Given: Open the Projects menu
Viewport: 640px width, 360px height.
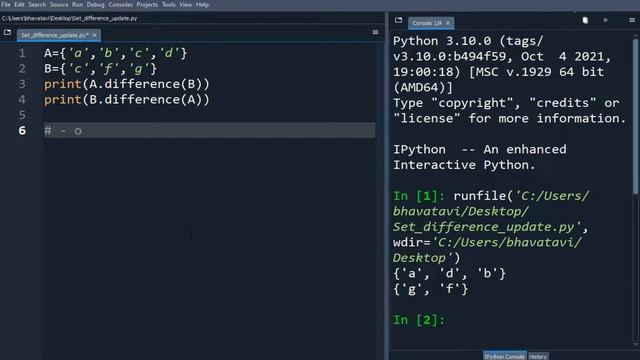Looking at the screenshot, I should [147, 4].
